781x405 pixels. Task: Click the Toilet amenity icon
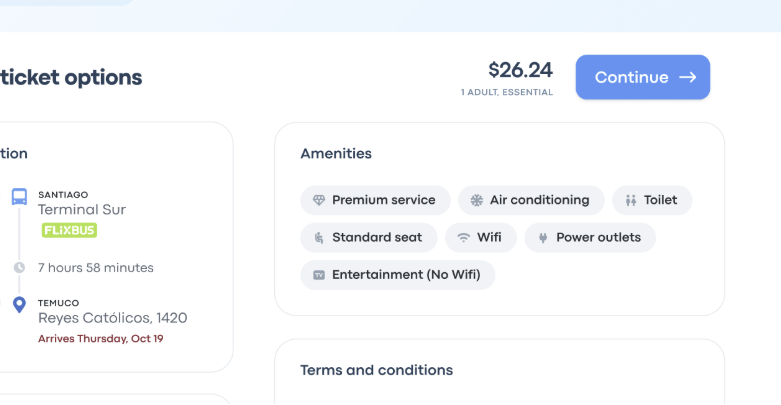click(x=631, y=200)
